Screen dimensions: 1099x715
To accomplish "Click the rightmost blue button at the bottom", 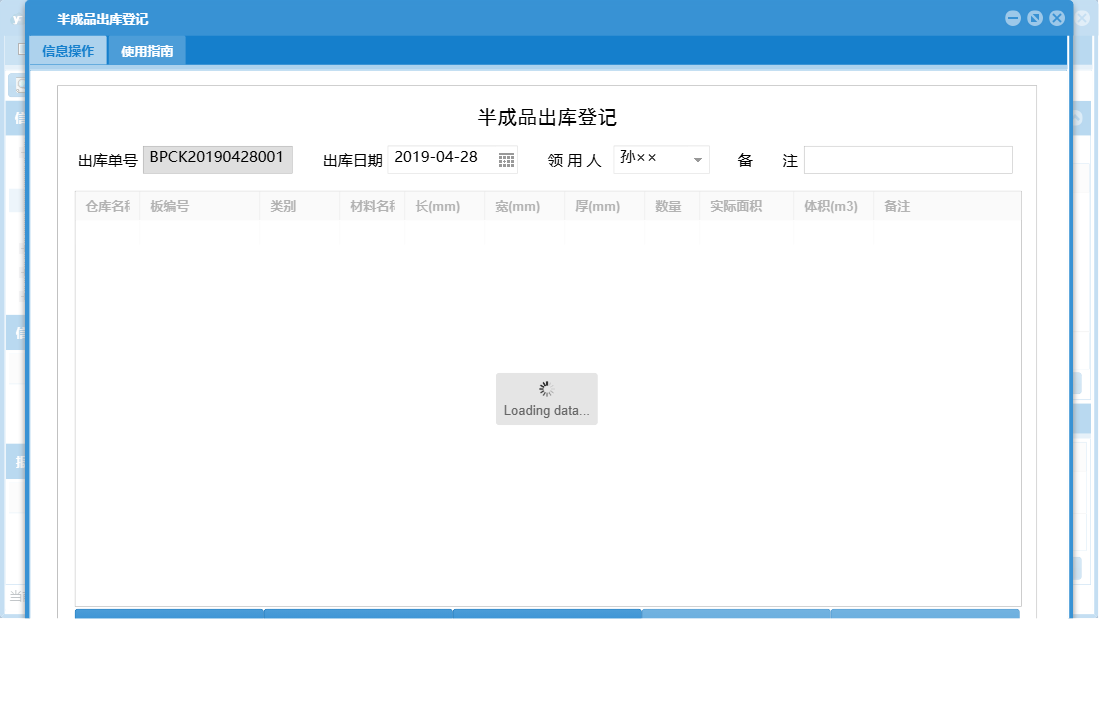I will coord(924,613).
